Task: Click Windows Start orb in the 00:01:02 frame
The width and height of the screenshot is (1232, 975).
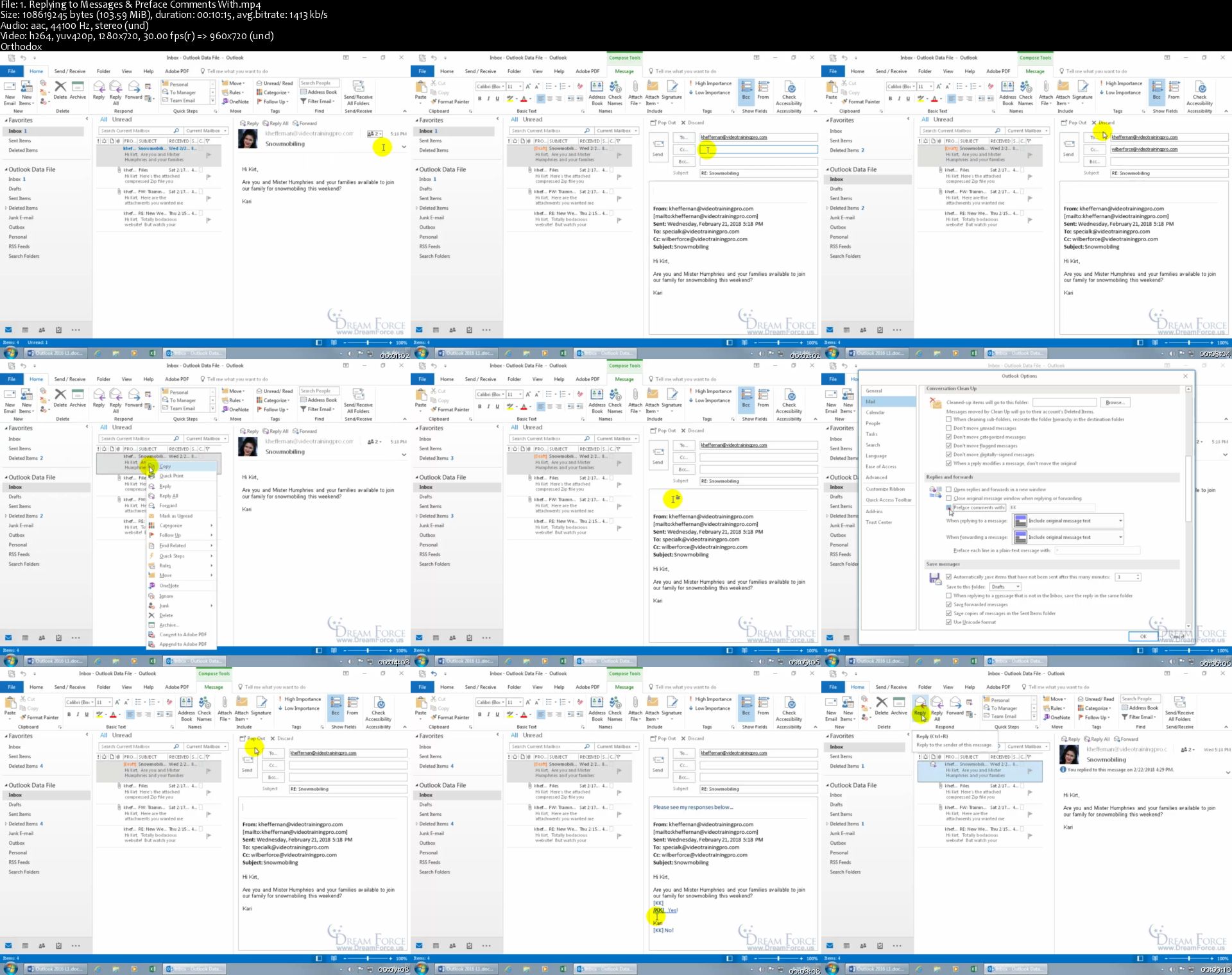Action: point(10,353)
